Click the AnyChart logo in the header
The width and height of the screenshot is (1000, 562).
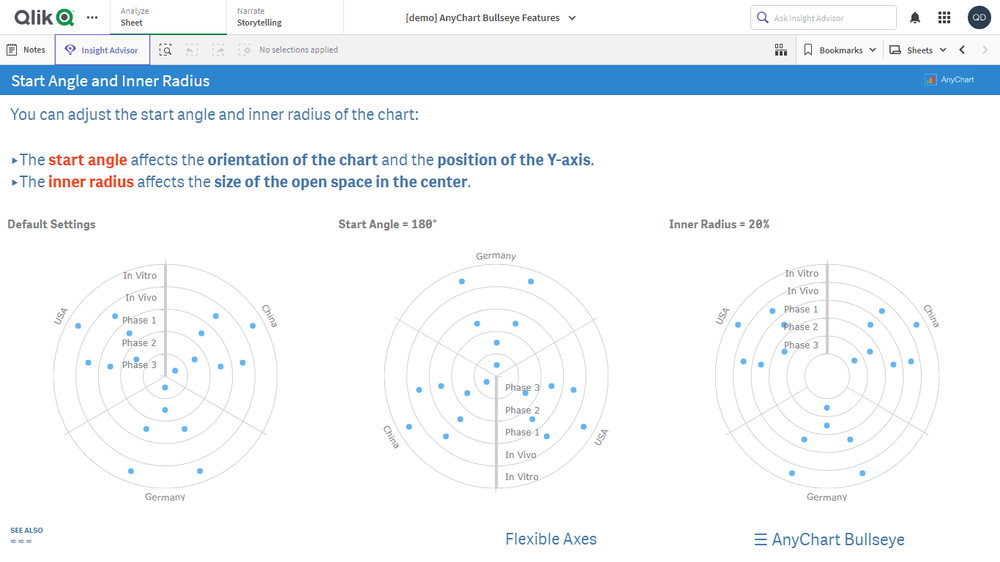coord(950,80)
